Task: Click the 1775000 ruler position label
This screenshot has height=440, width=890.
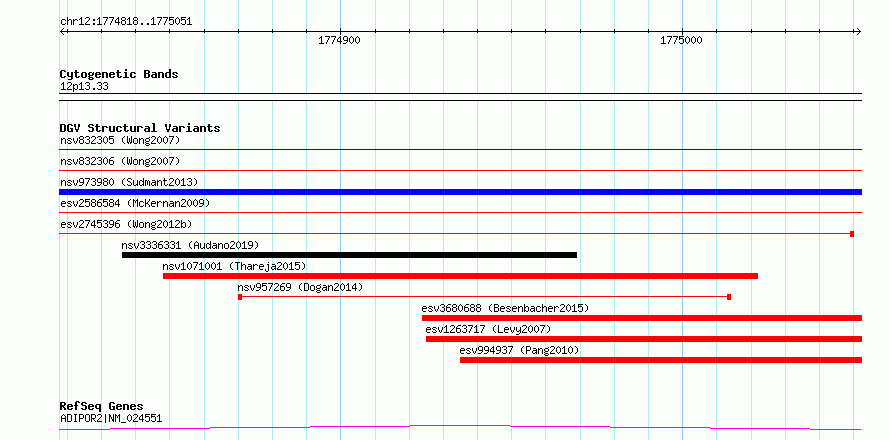Action: pyautogui.click(x=681, y=40)
